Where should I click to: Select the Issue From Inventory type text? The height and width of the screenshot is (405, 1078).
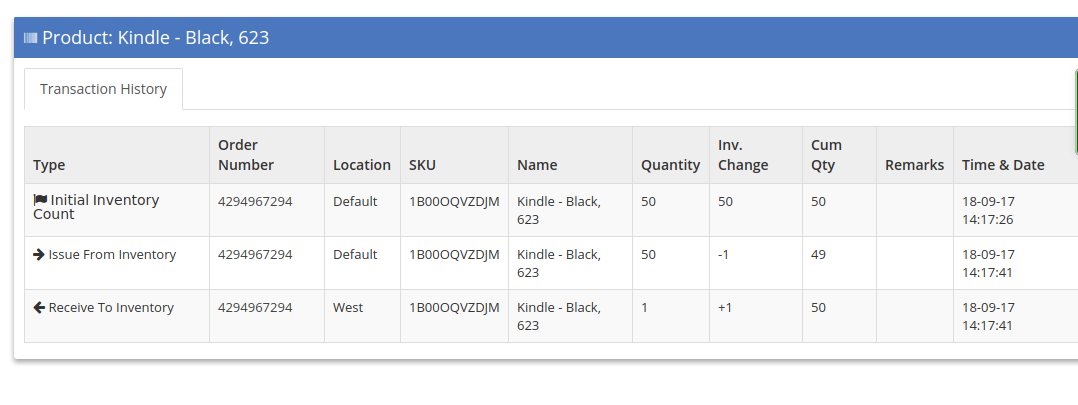(x=112, y=254)
